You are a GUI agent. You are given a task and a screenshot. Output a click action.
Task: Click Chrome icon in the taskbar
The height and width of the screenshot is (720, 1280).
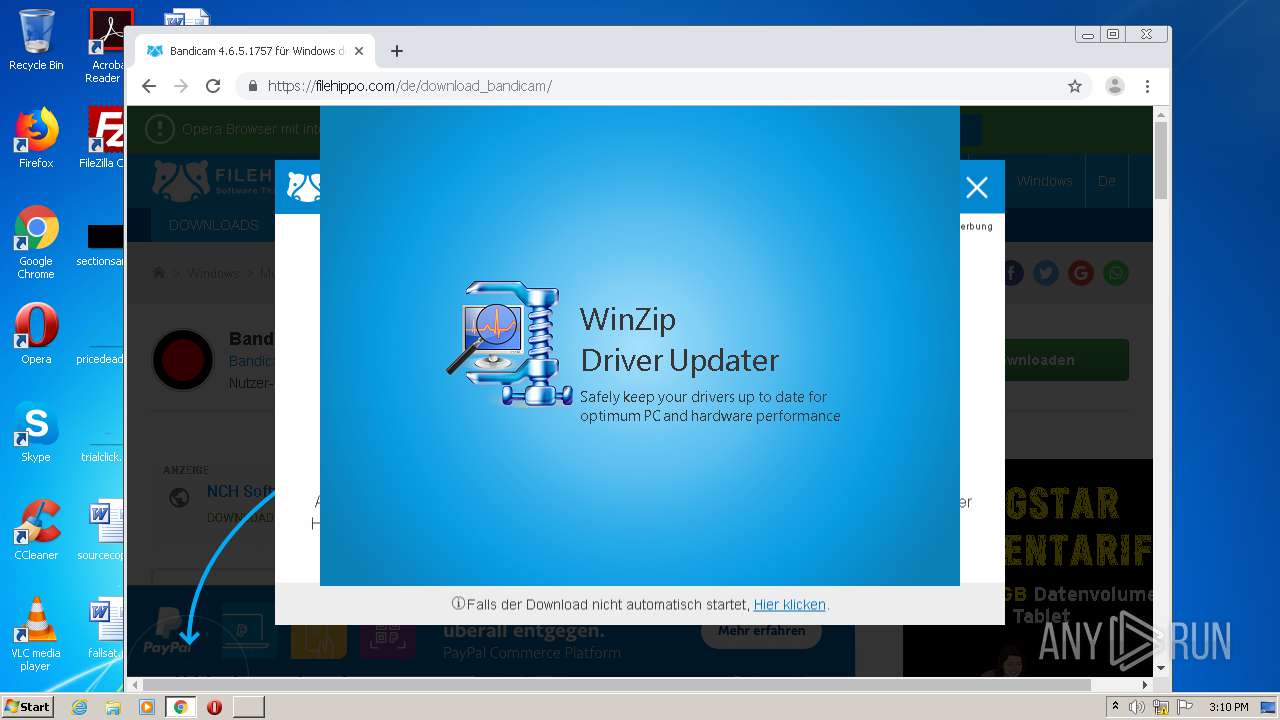tap(180, 707)
